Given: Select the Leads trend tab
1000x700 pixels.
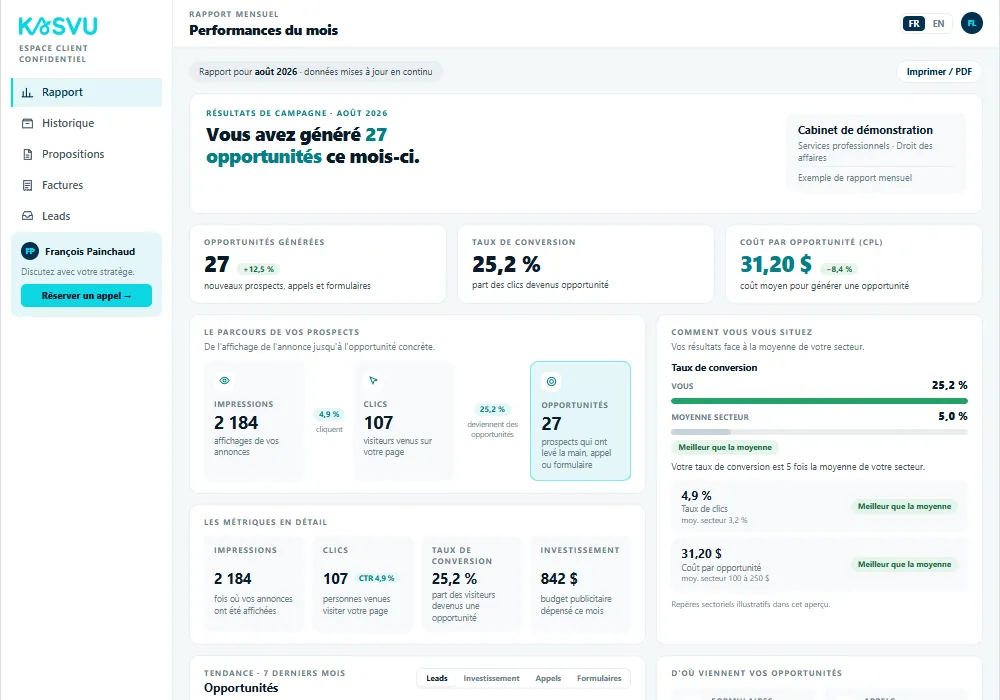Looking at the screenshot, I should [437, 678].
